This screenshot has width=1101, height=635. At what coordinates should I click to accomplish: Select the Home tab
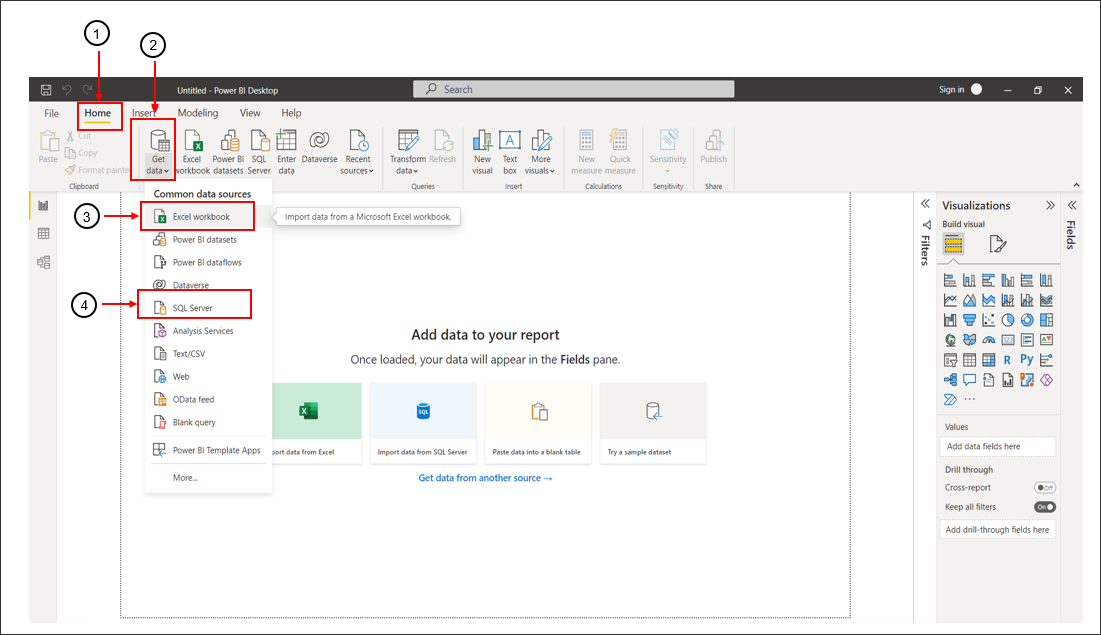(98, 113)
